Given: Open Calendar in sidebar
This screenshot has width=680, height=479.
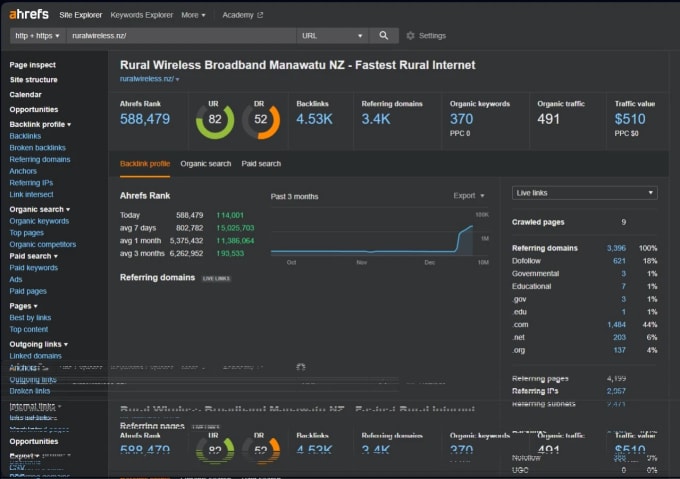Looking at the screenshot, I should pos(26,94).
